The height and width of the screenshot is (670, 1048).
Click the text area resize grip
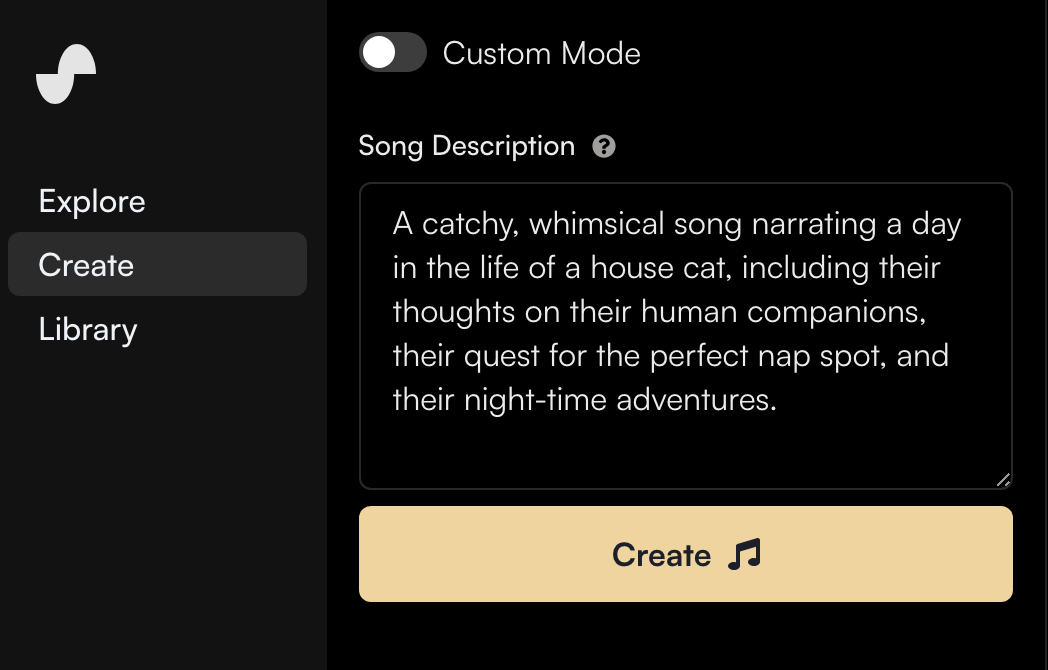click(x=1003, y=479)
